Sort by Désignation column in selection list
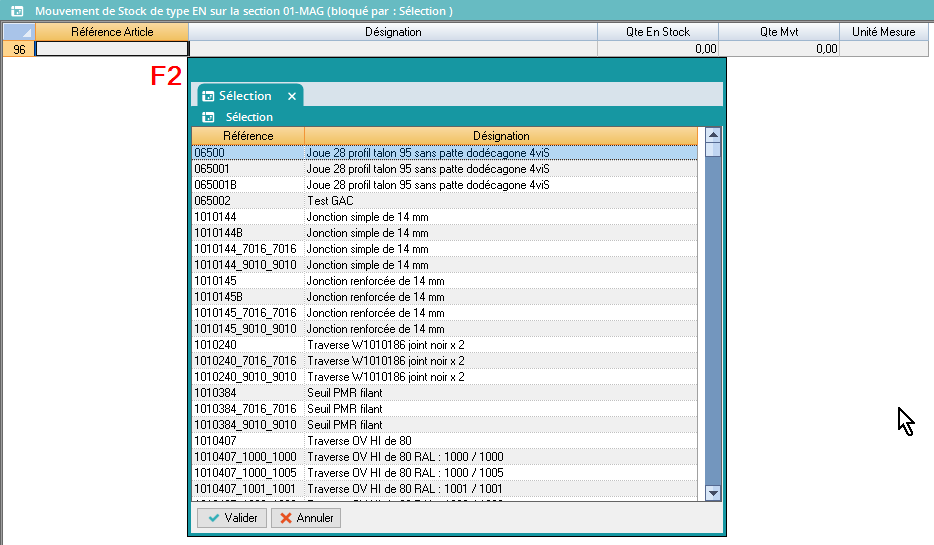Viewport: 934px width, 545px height. (x=501, y=136)
